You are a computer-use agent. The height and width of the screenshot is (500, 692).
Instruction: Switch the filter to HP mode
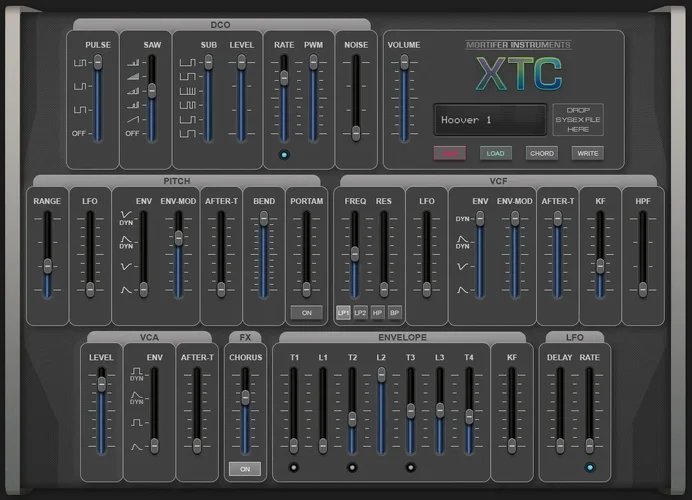(x=377, y=313)
